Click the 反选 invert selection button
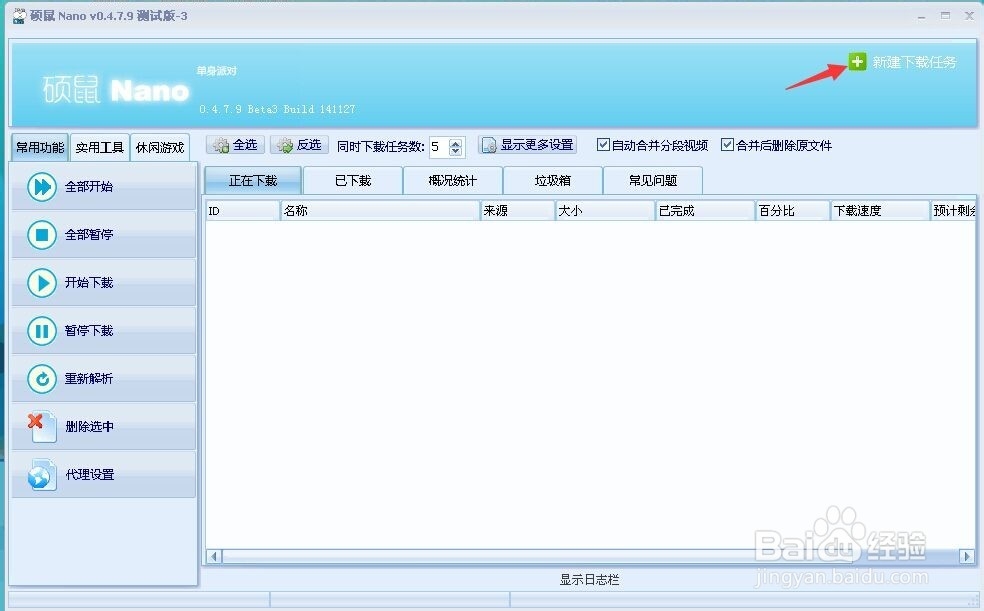The width and height of the screenshot is (984, 611). (x=299, y=145)
